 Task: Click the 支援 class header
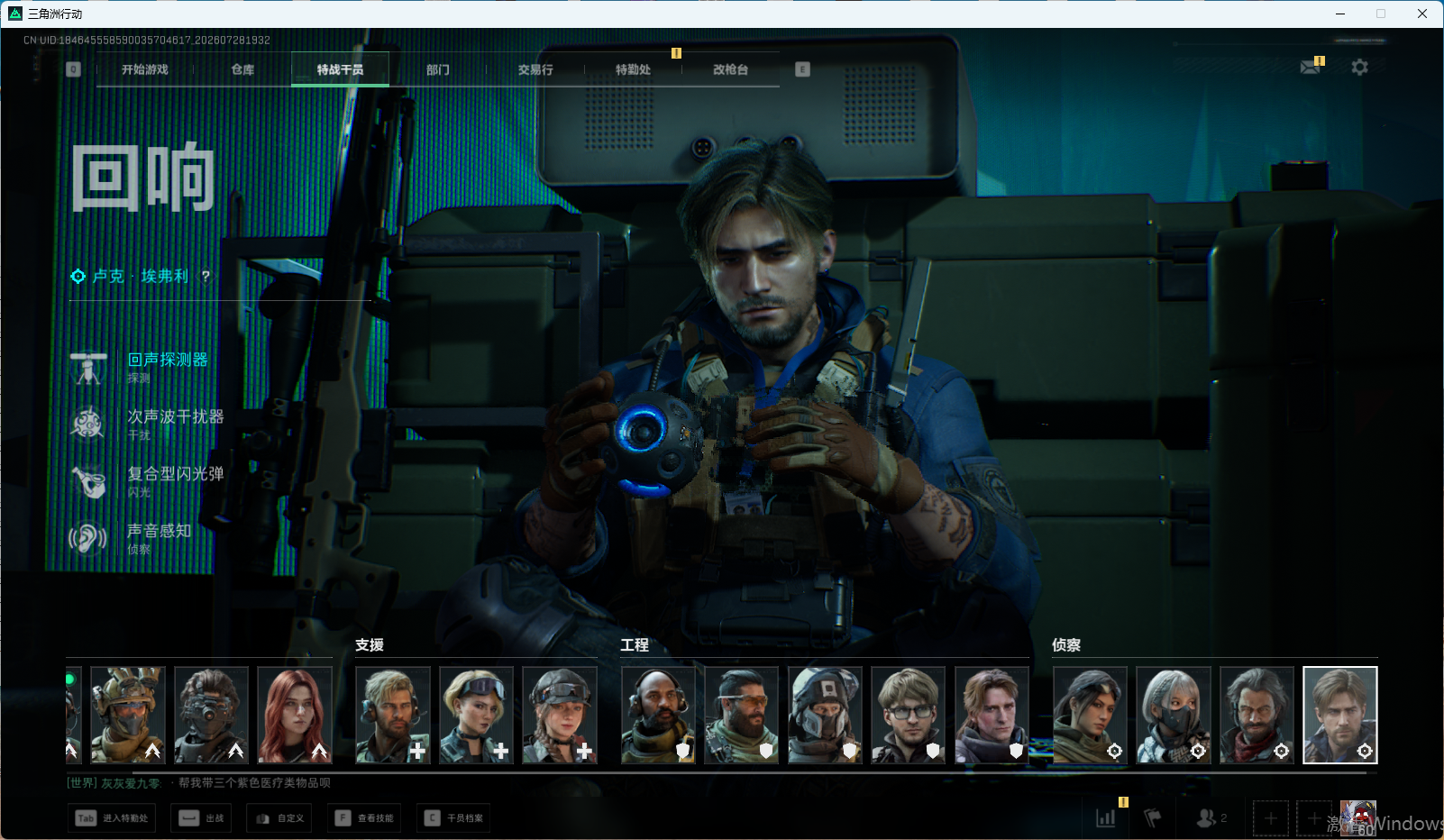point(370,645)
